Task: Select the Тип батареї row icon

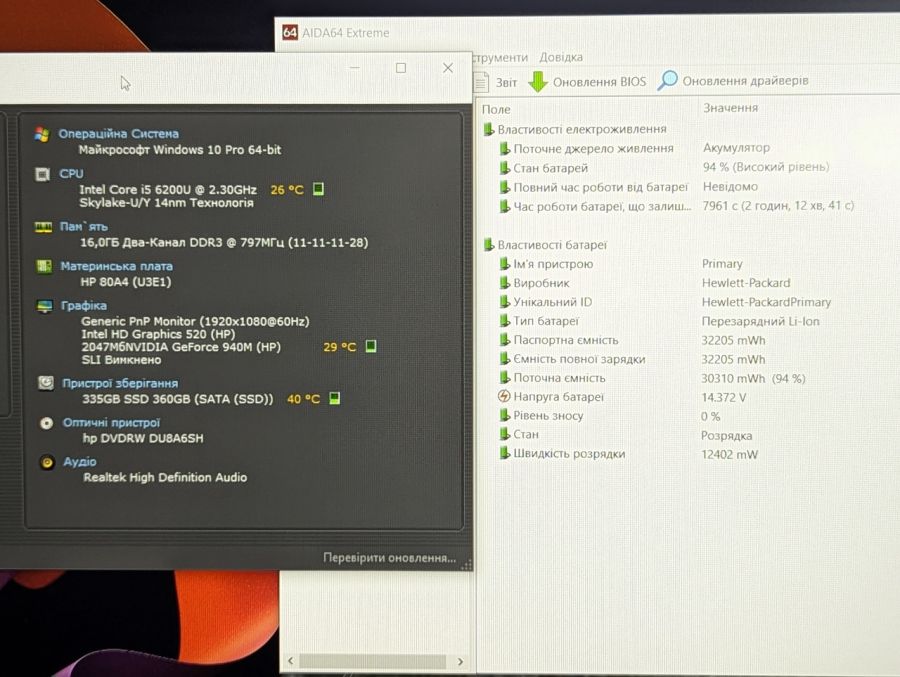Action: (x=505, y=320)
